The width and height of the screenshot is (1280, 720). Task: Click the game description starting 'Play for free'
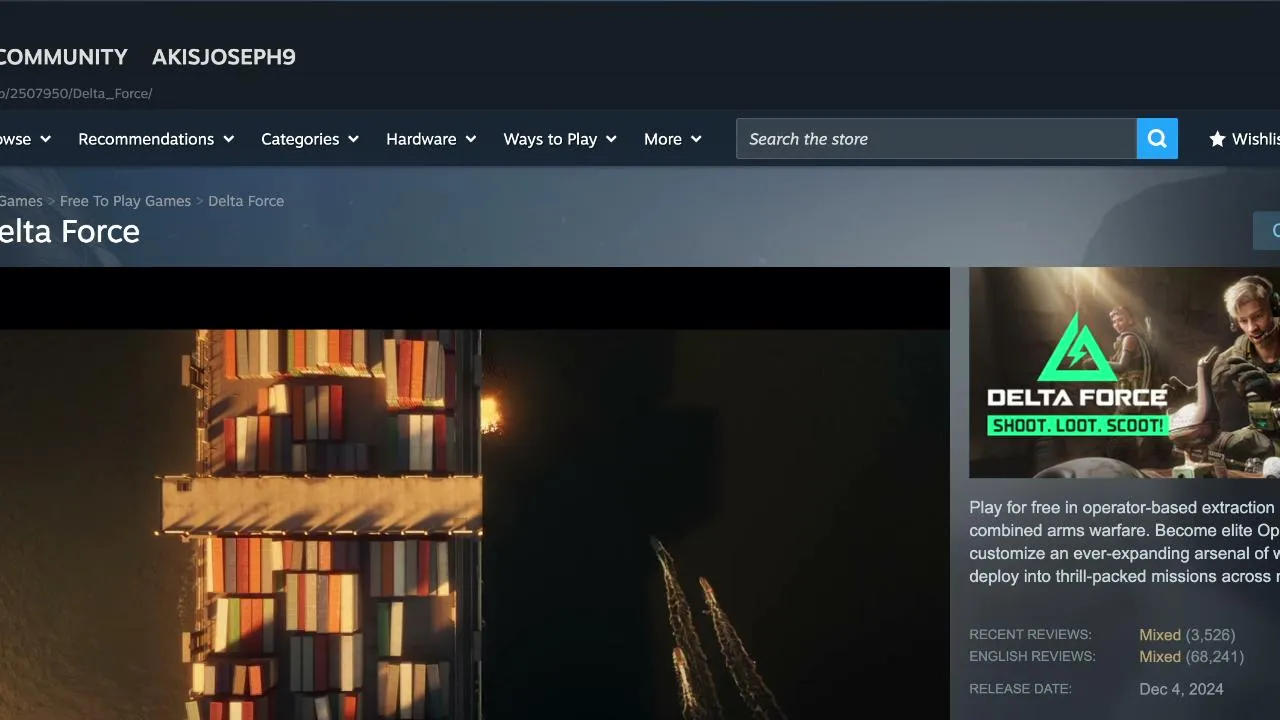tap(1124, 542)
